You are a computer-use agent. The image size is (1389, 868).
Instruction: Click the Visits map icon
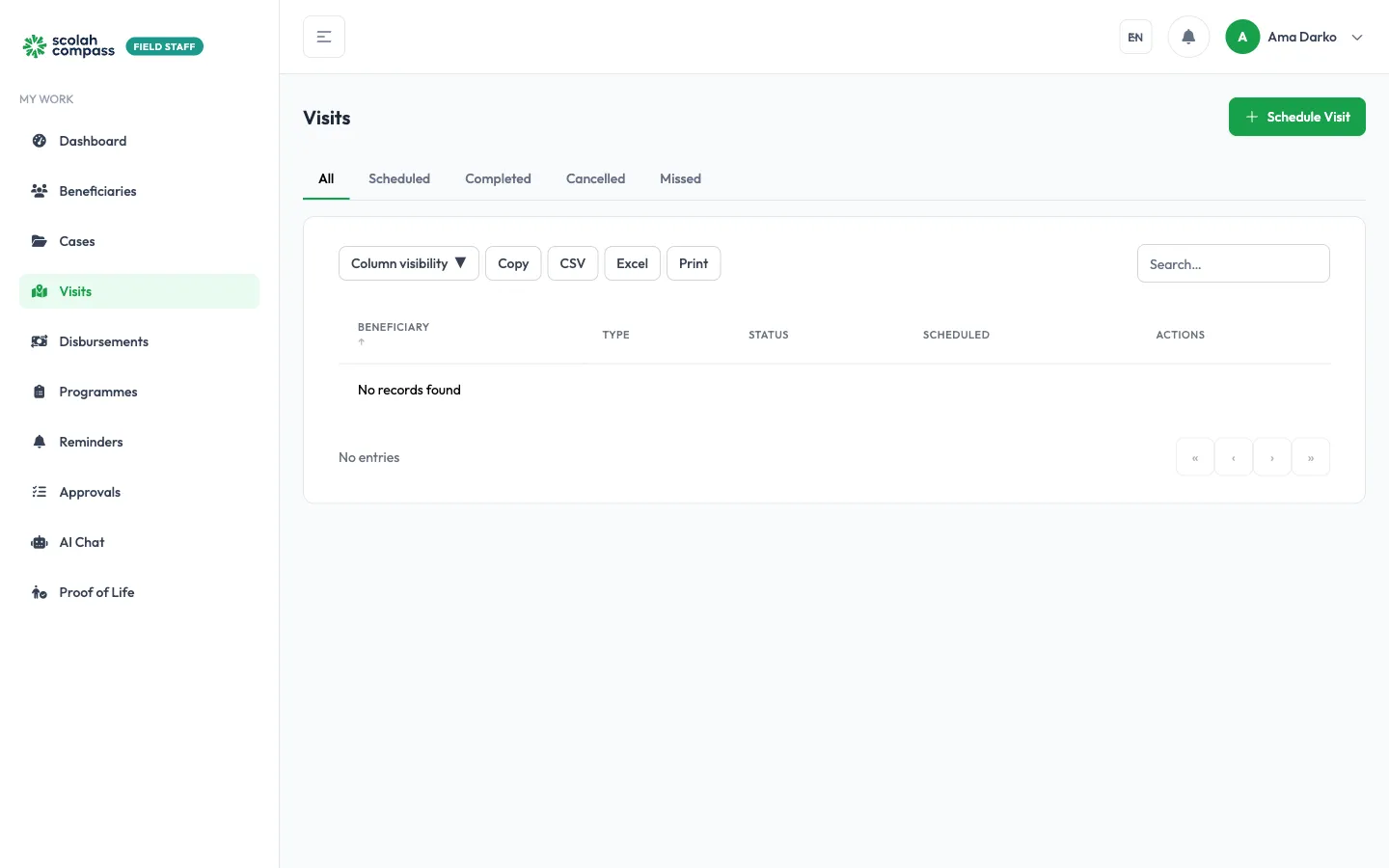[x=40, y=291]
